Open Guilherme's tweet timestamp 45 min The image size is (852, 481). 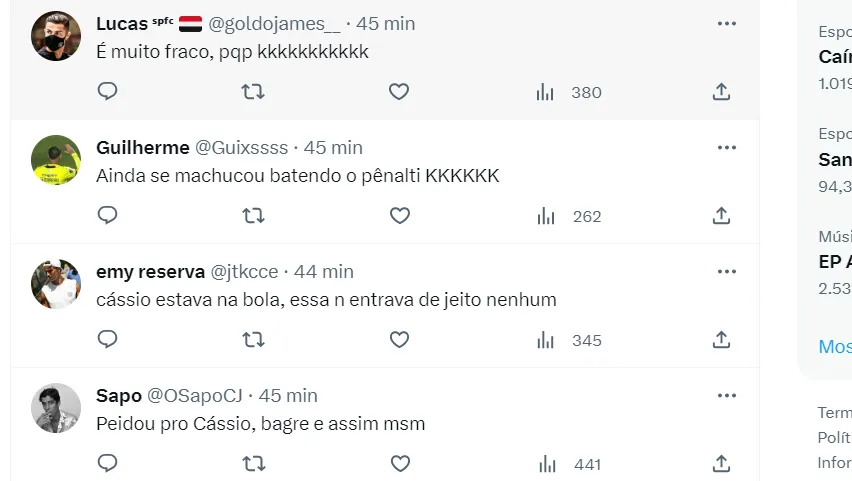coord(333,147)
